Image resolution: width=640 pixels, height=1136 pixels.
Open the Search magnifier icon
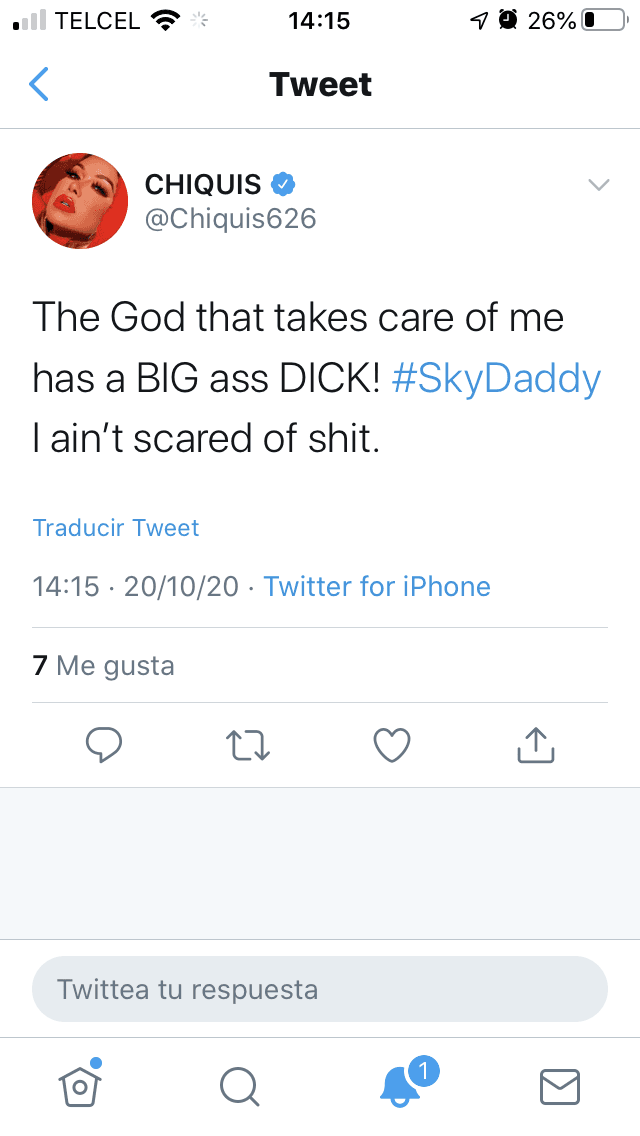[239, 1086]
